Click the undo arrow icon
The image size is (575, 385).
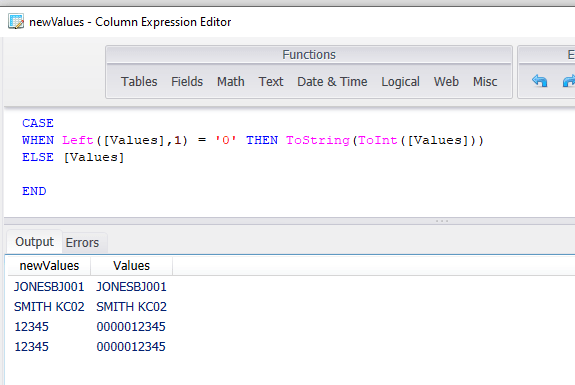tap(539, 81)
